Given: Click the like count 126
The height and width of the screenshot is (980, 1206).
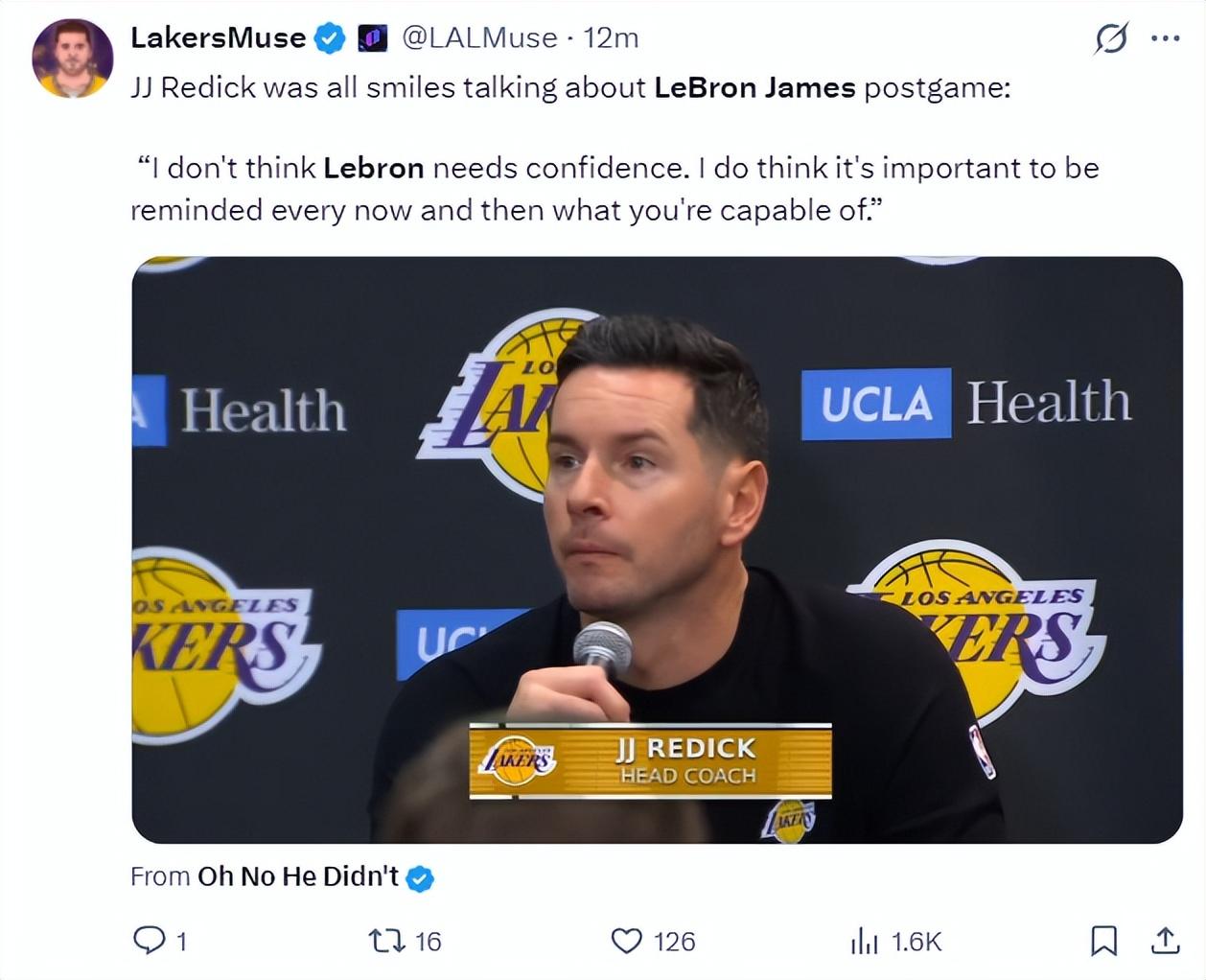Looking at the screenshot, I should tap(674, 942).
